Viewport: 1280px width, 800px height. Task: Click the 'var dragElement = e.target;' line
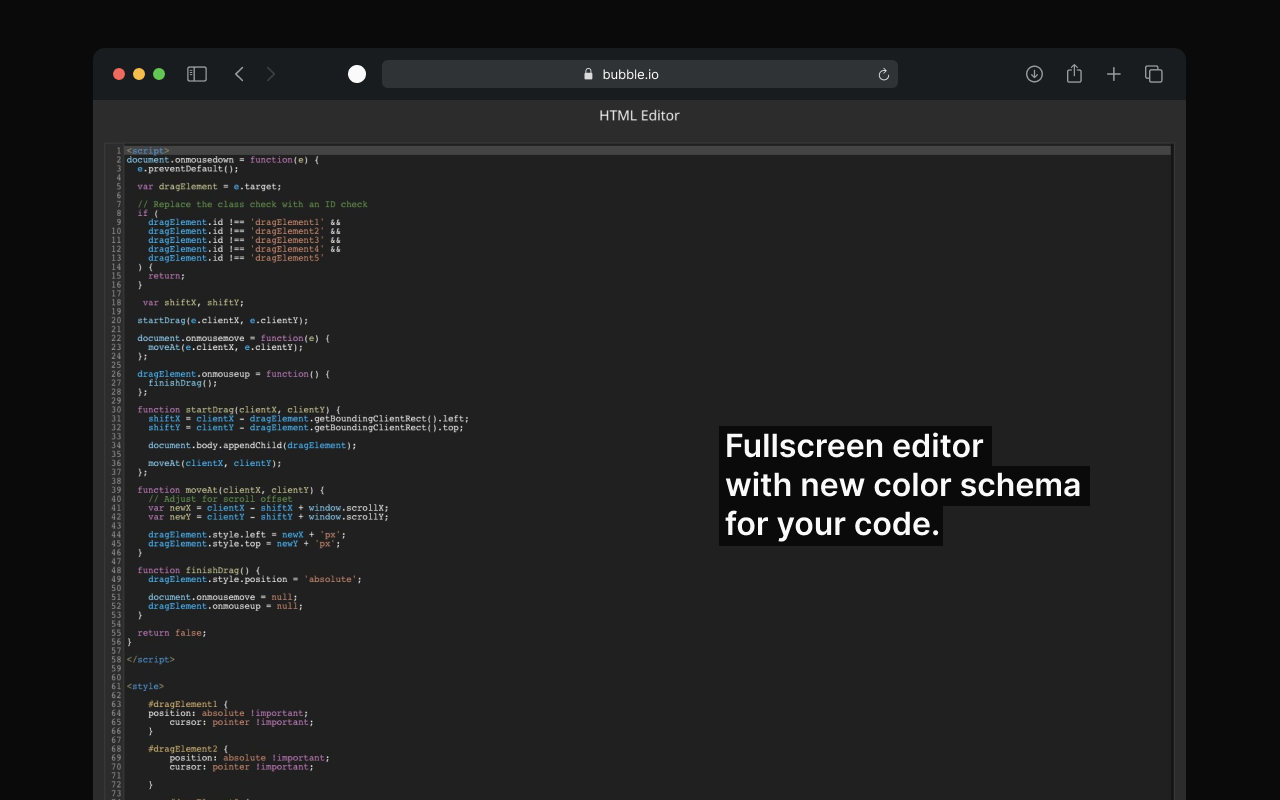tap(209, 186)
